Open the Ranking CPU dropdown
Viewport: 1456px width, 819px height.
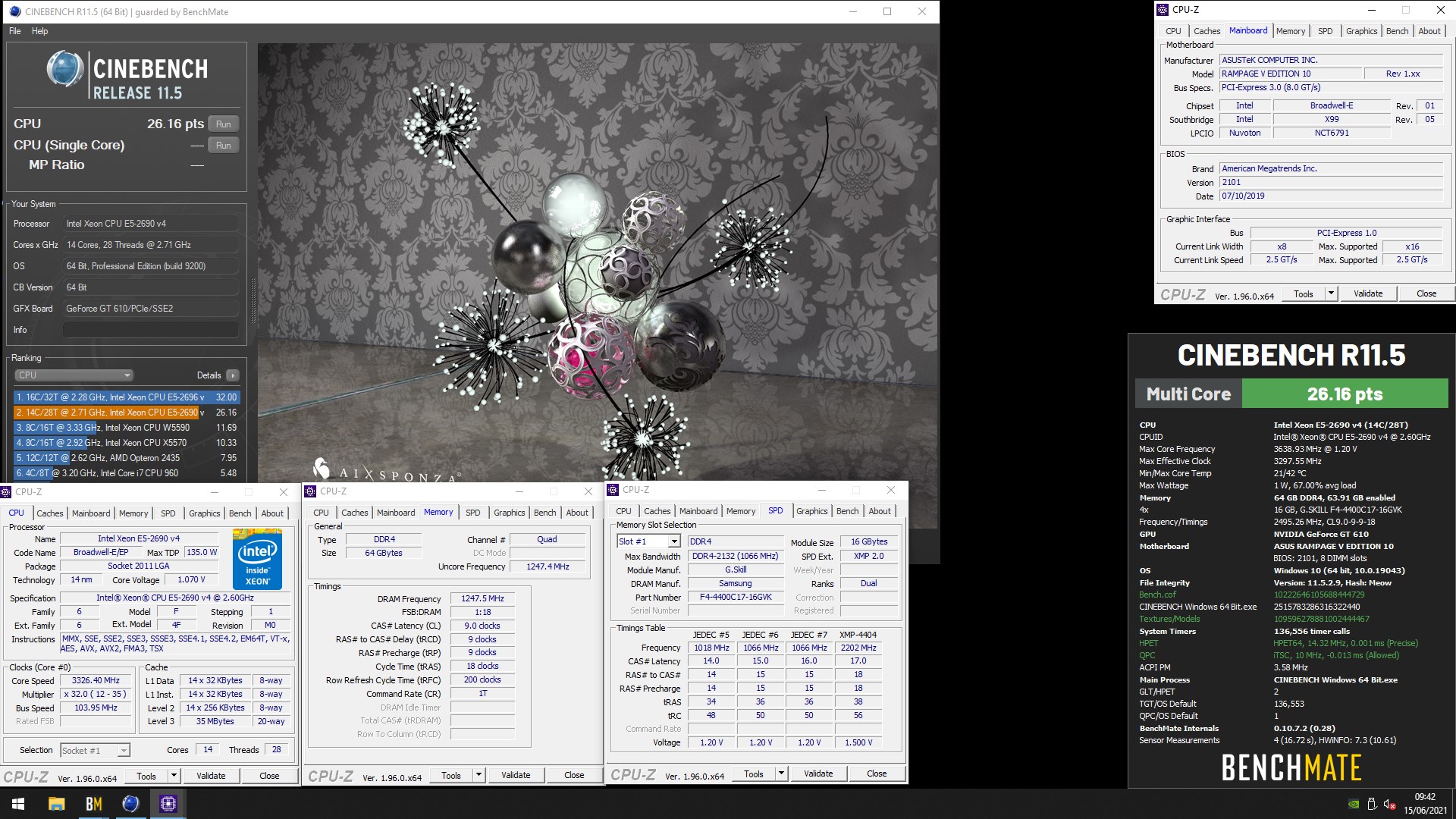point(74,375)
